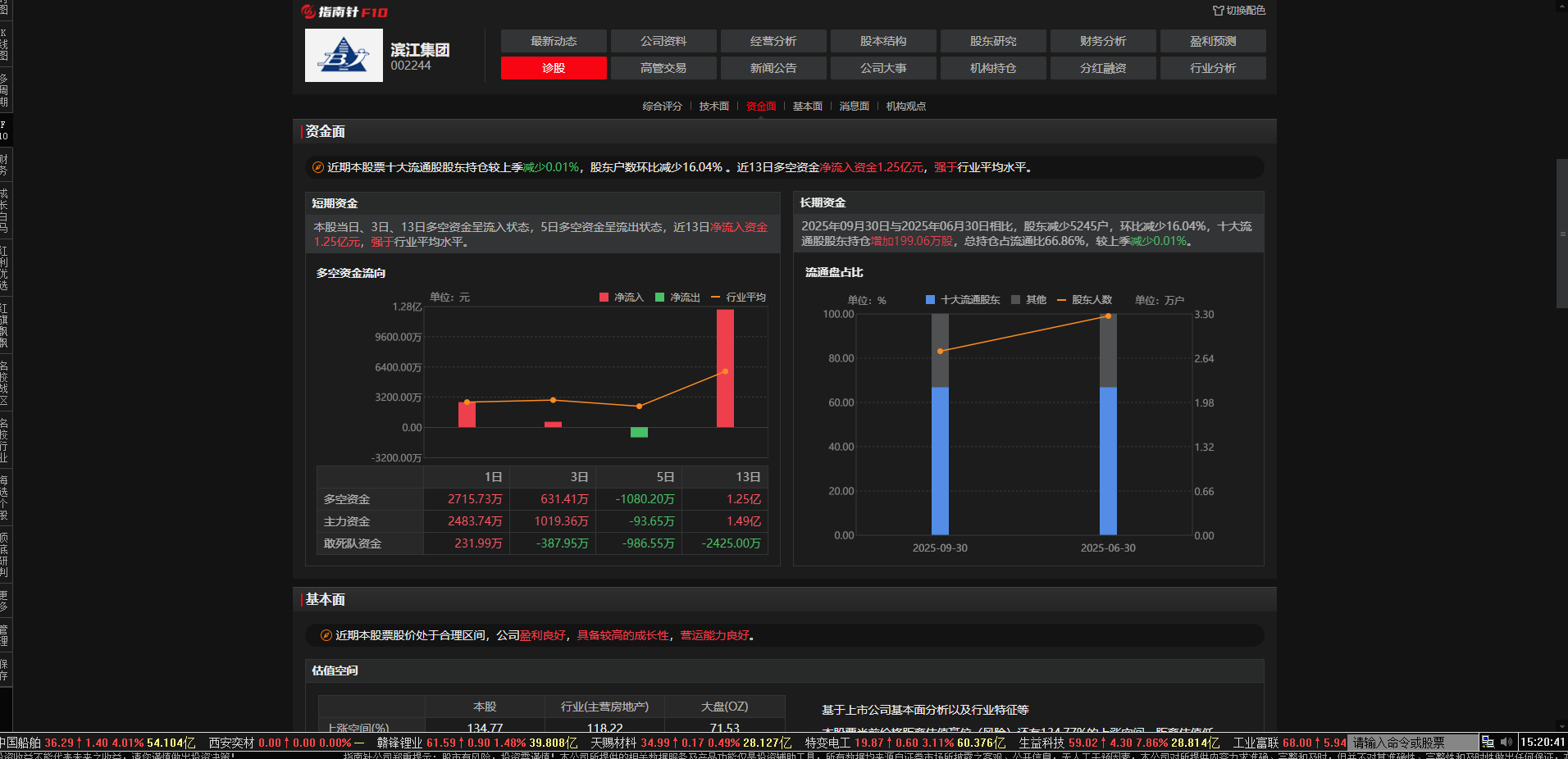Open 更多 in the left sidebar

pos(4,601)
